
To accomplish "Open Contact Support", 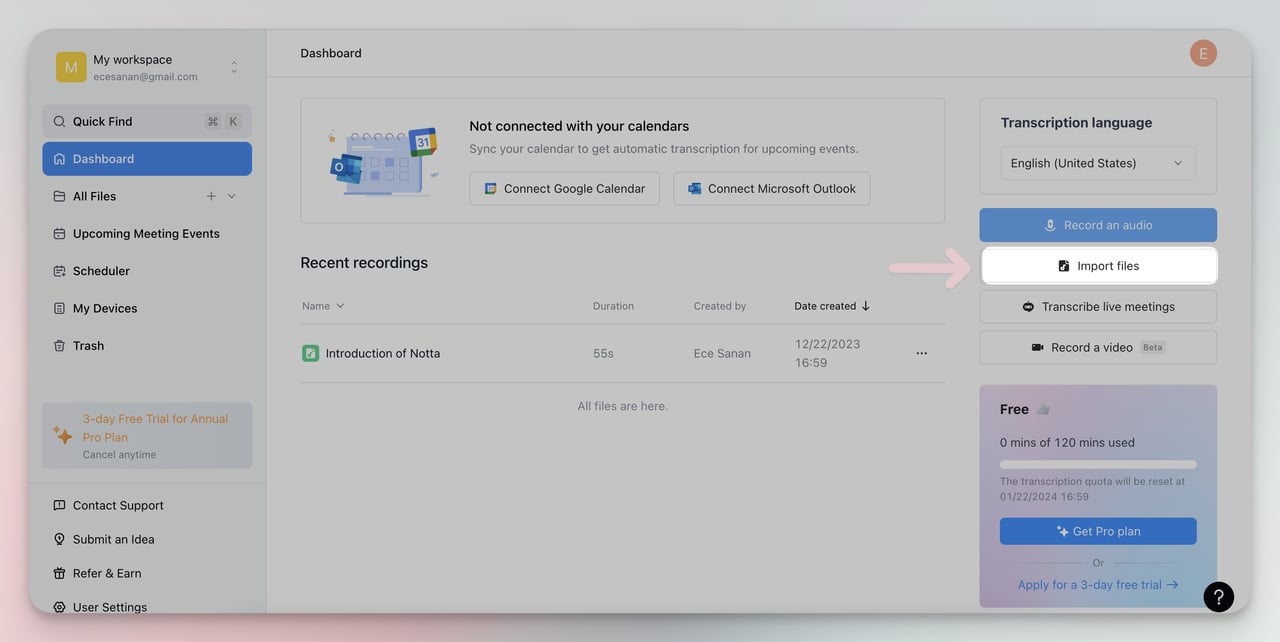I will pyautogui.click(x=117, y=505).
